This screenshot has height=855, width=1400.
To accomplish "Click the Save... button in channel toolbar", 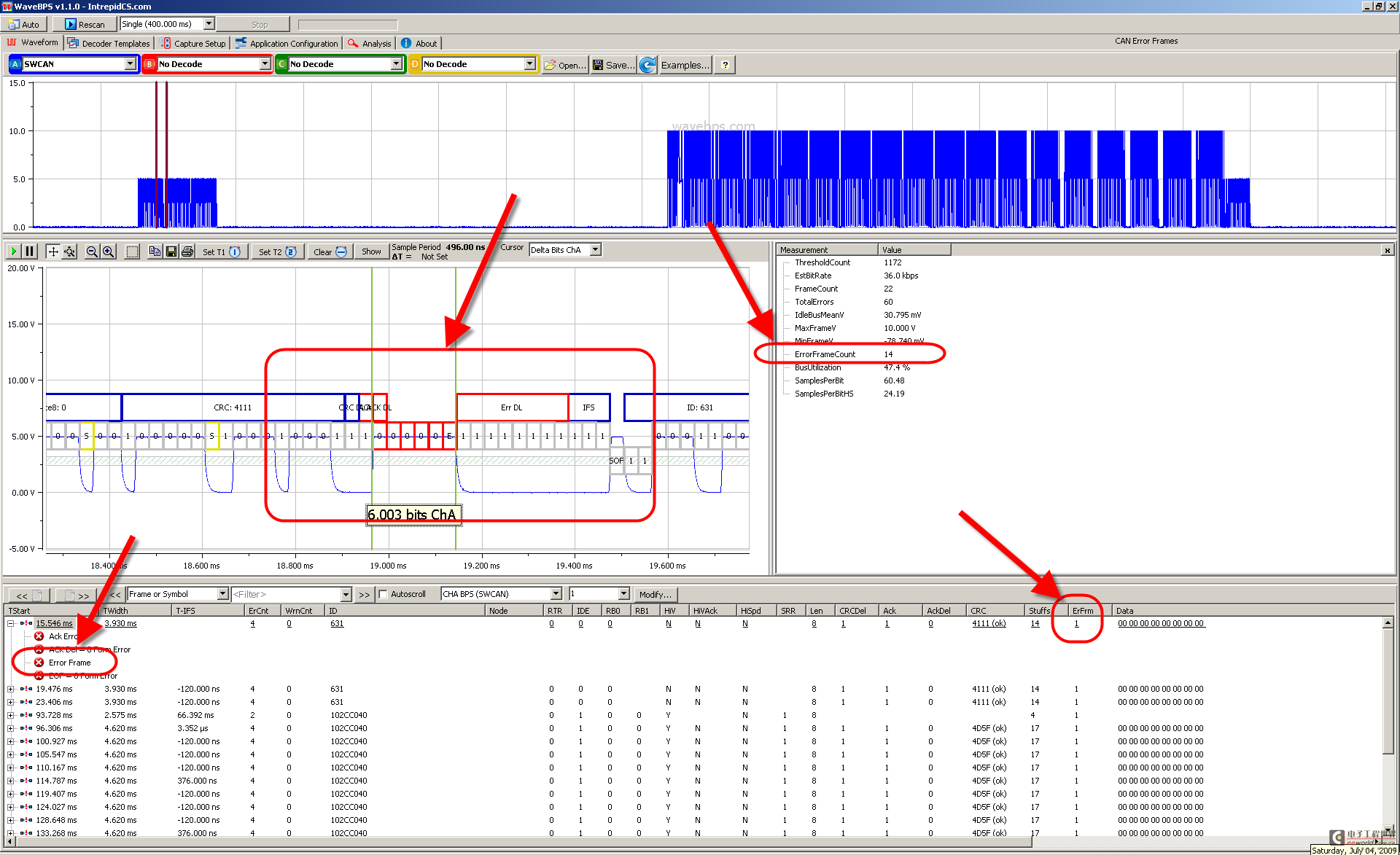I will click(x=613, y=65).
